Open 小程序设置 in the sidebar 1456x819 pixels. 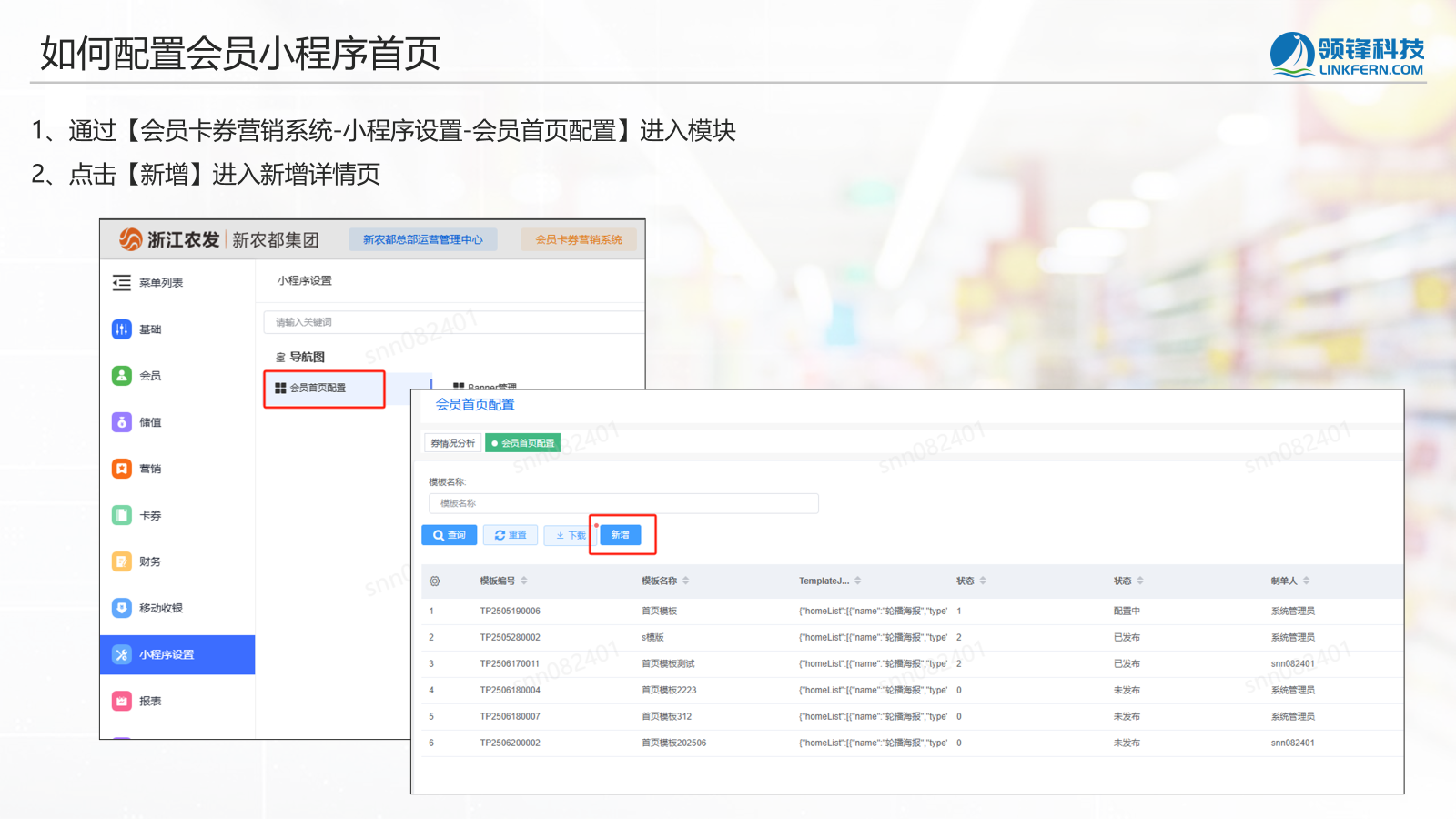click(167, 655)
